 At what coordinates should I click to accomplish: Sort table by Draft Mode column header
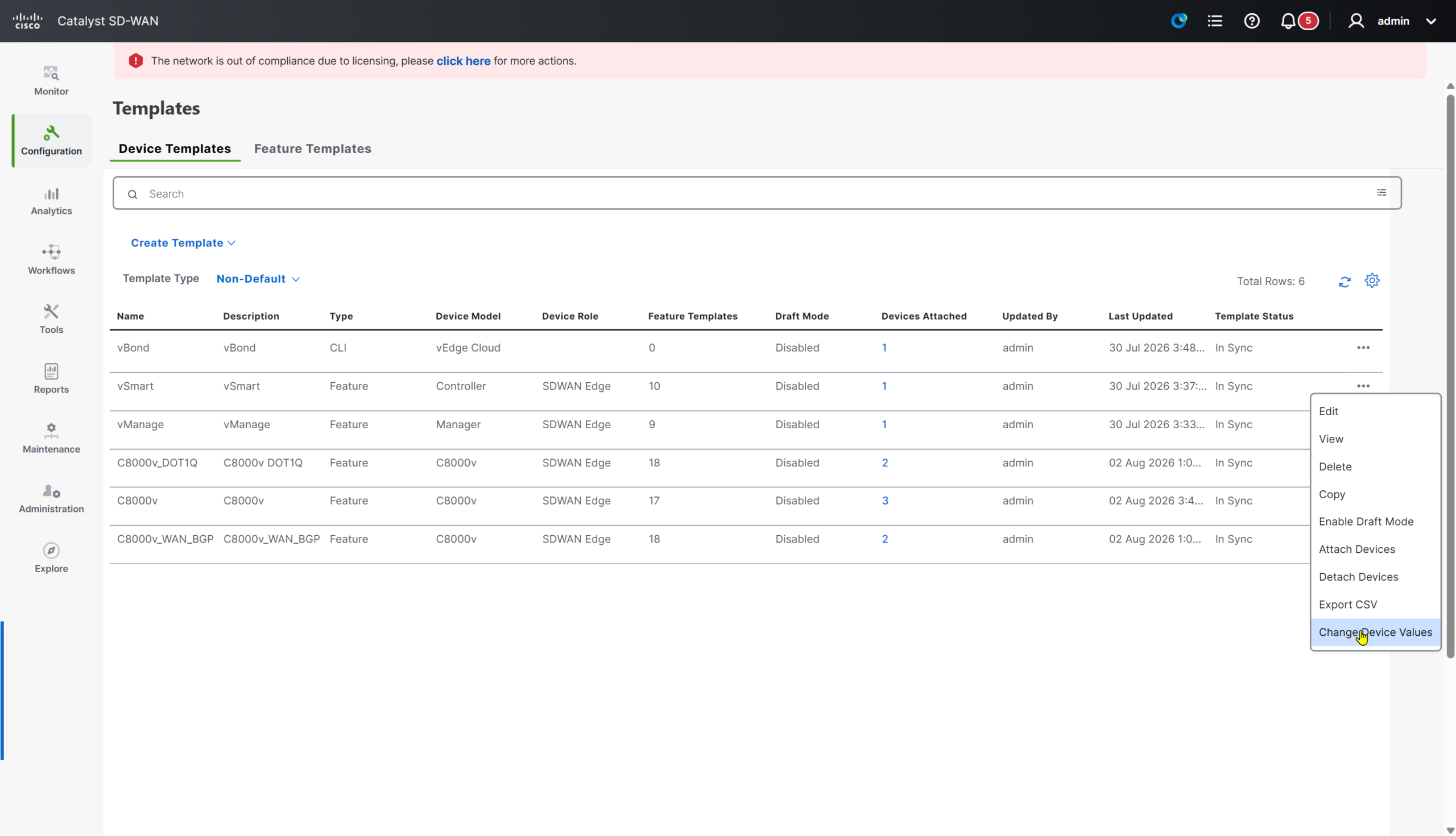coord(801,316)
